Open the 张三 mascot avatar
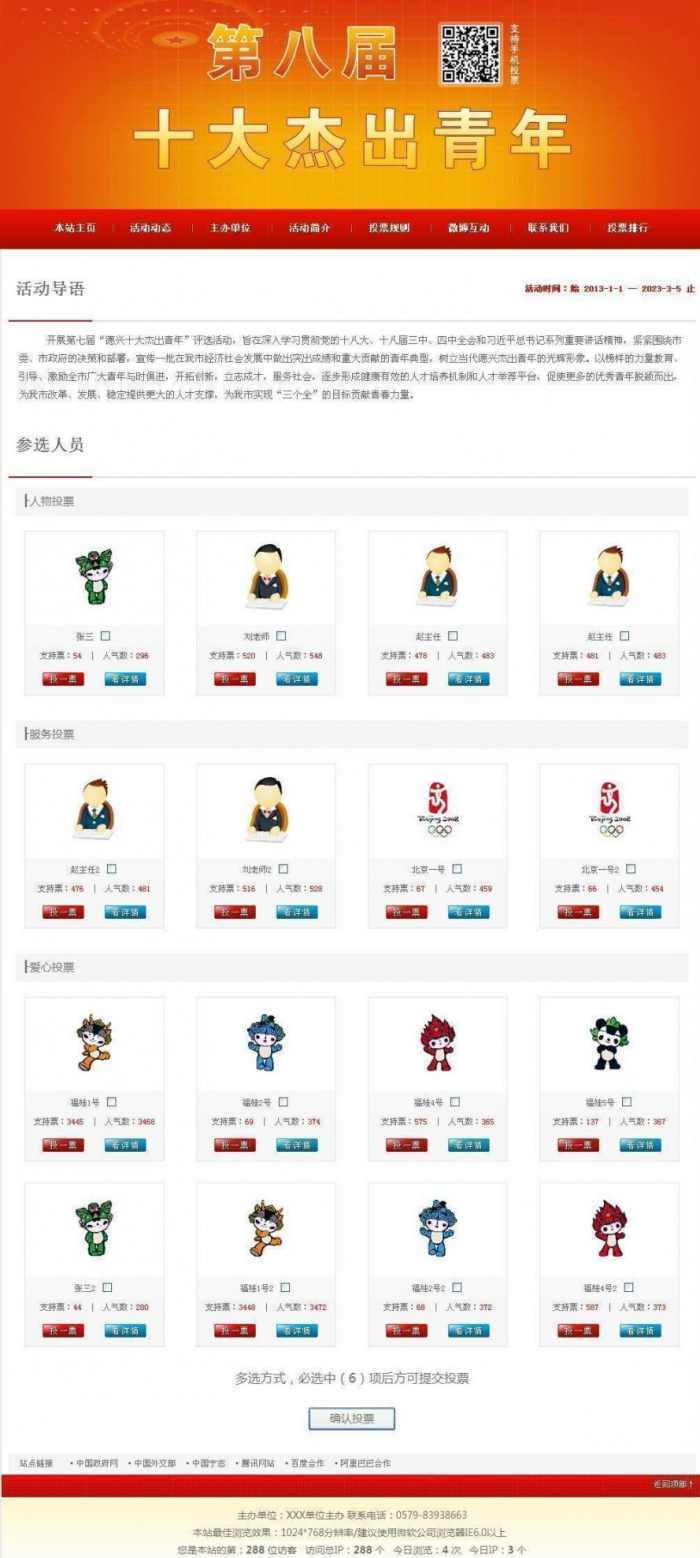This screenshot has width=700, height=1558. (x=94, y=575)
